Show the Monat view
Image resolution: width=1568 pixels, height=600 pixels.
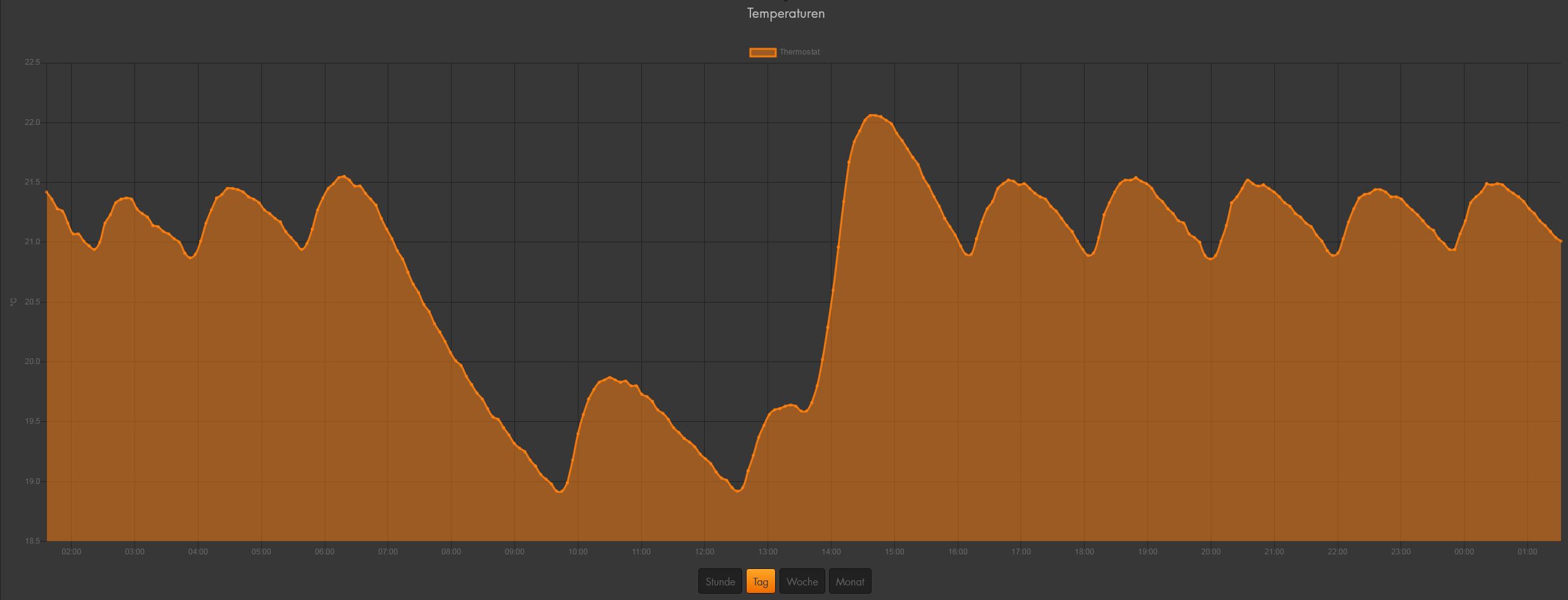(x=850, y=582)
